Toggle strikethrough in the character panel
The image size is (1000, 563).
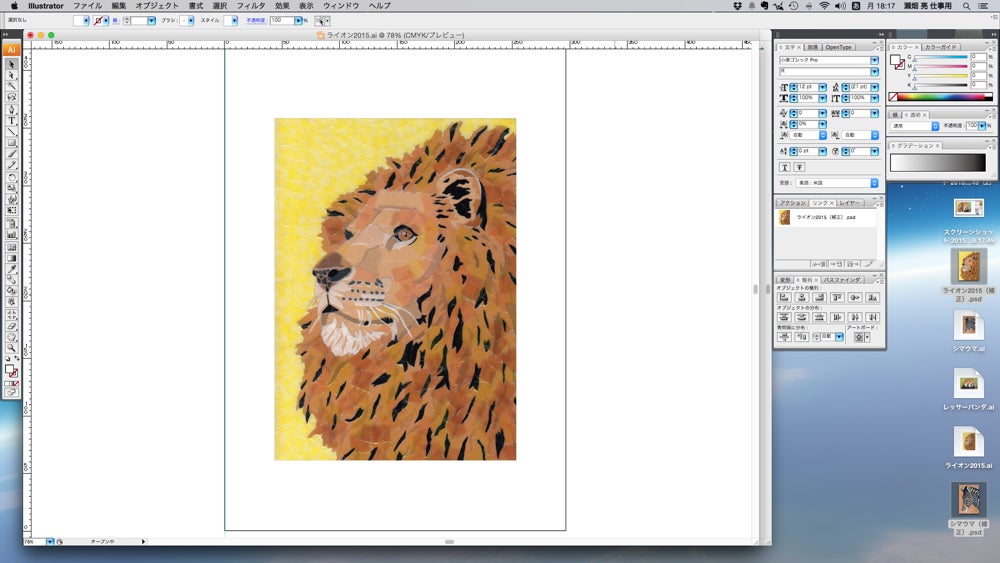pyautogui.click(x=800, y=167)
